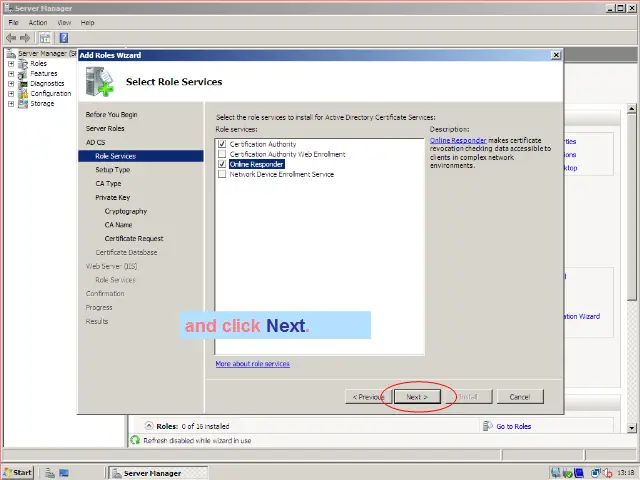Select the Certificate Request wizard step
640x480 pixels.
134,239
